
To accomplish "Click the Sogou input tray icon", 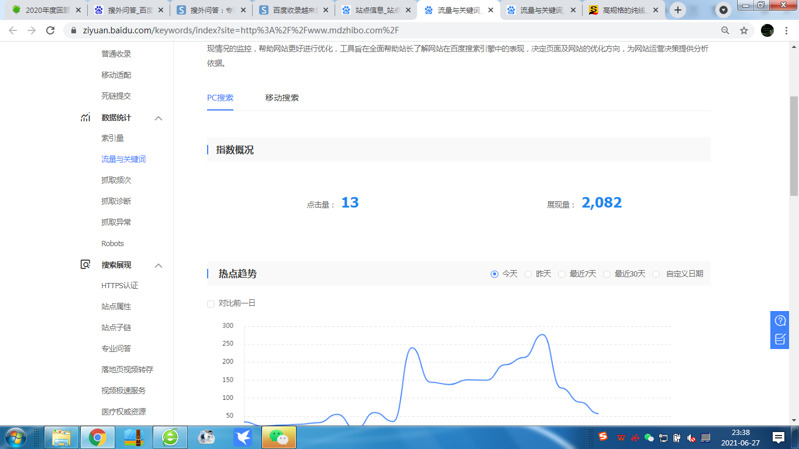I will (x=603, y=437).
